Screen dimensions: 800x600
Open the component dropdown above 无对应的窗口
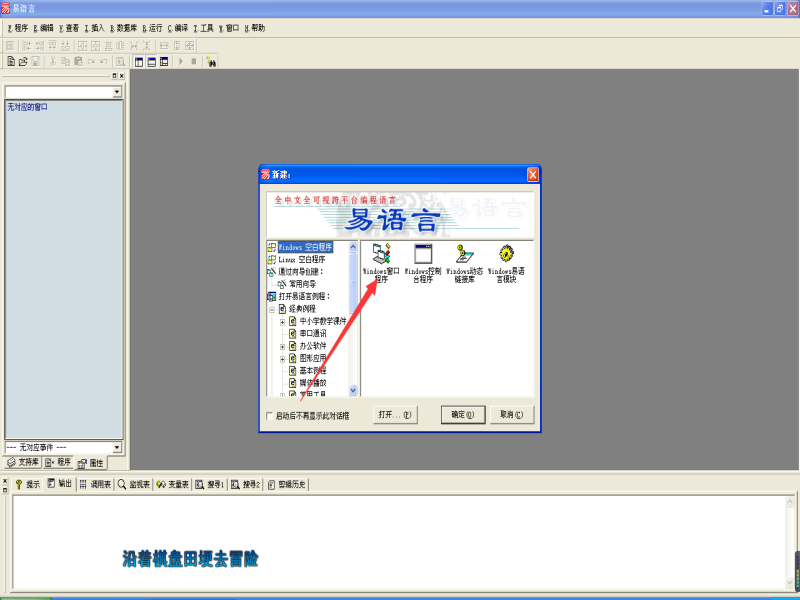coord(117,92)
